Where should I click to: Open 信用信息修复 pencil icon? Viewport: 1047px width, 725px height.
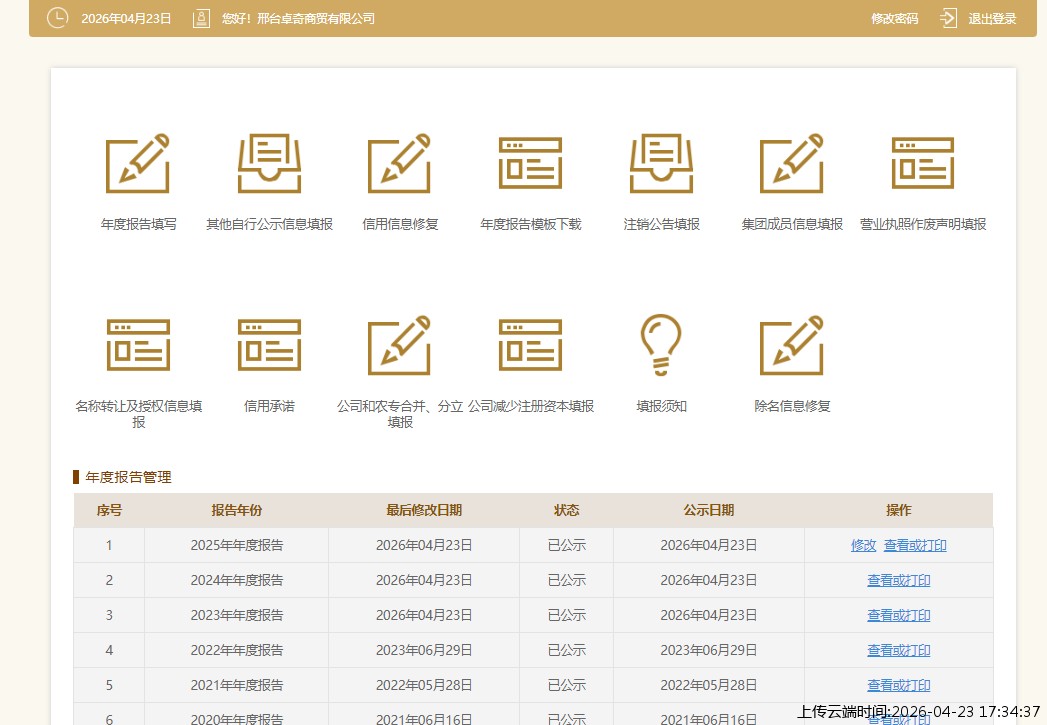[x=400, y=164]
